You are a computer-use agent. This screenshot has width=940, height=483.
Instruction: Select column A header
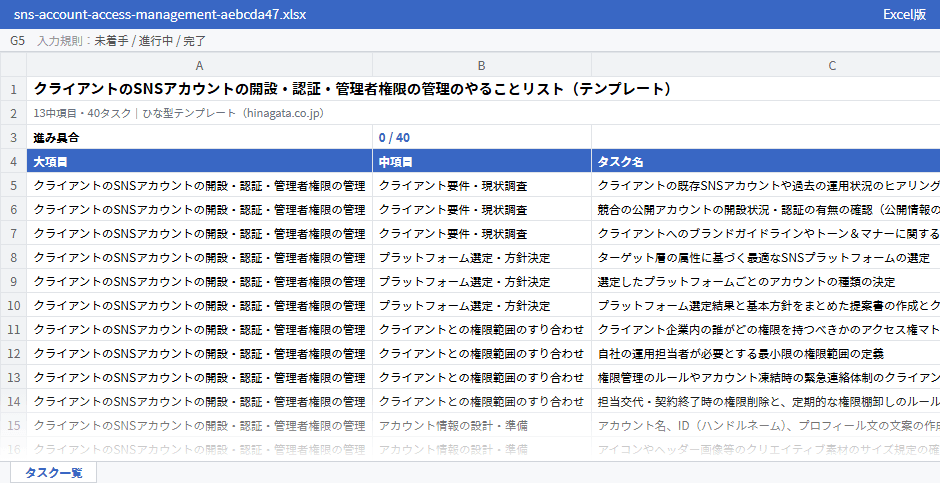point(200,65)
